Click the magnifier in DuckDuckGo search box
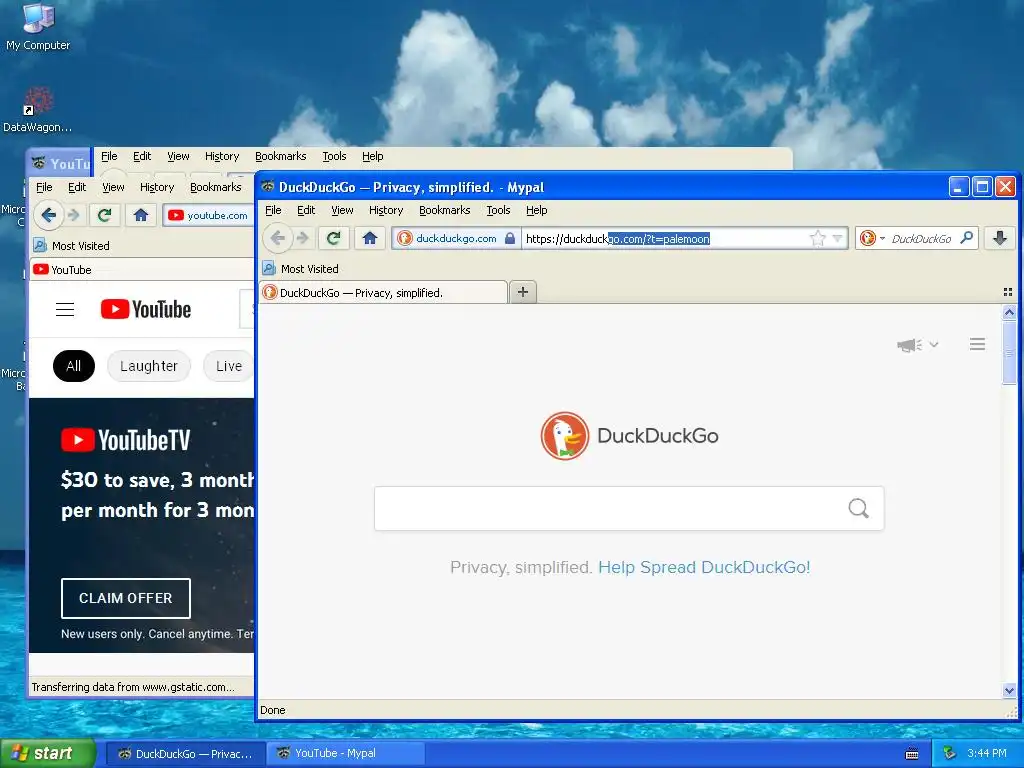Image resolution: width=1024 pixels, height=768 pixels. [859, 508]
